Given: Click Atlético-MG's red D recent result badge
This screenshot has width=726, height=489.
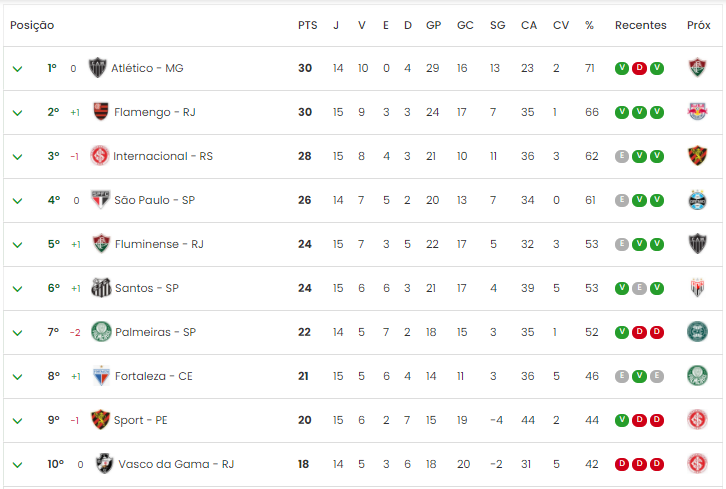Looking at the screenshot, I should coord(639,68).
